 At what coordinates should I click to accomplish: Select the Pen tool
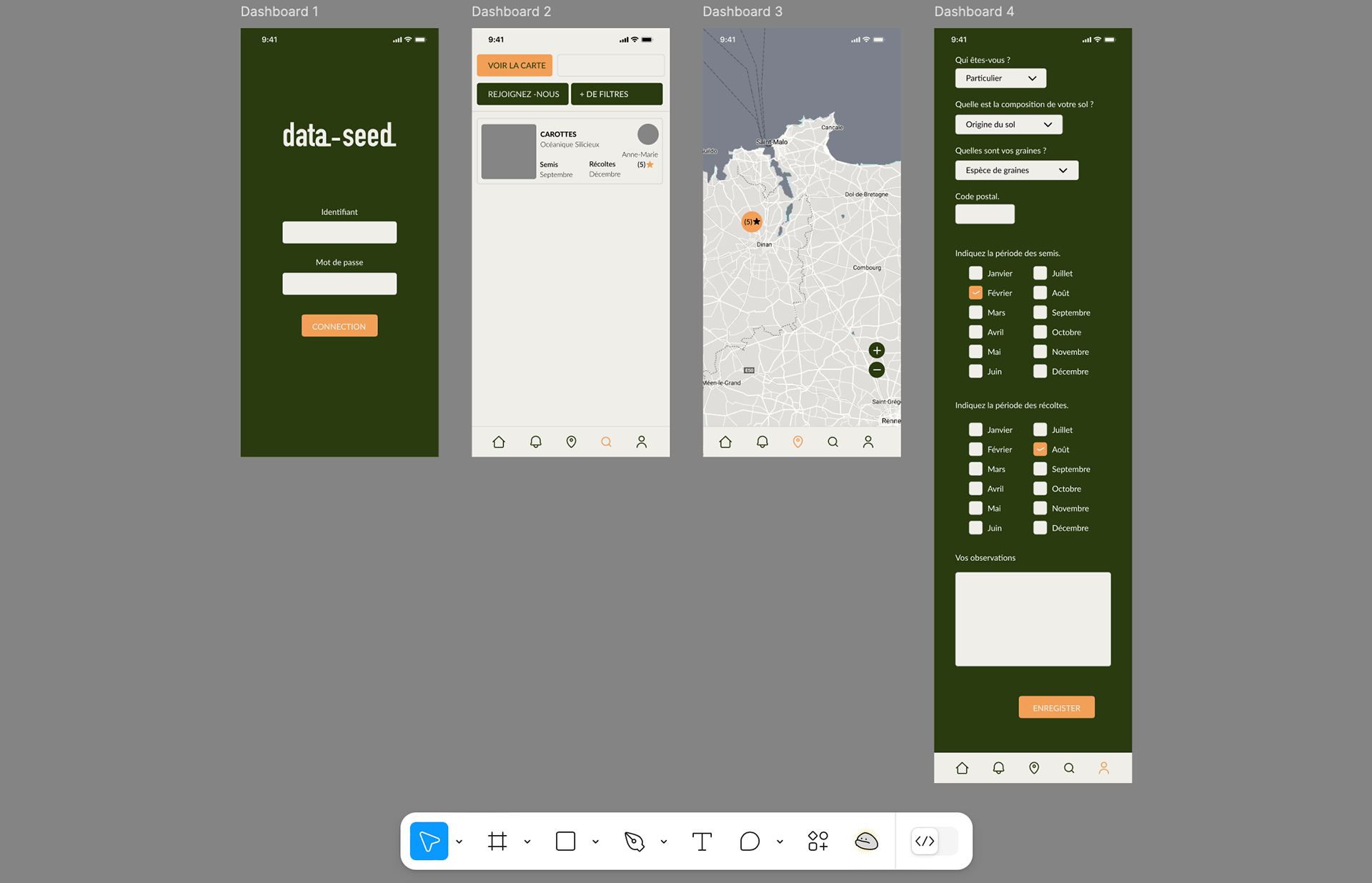634,841
